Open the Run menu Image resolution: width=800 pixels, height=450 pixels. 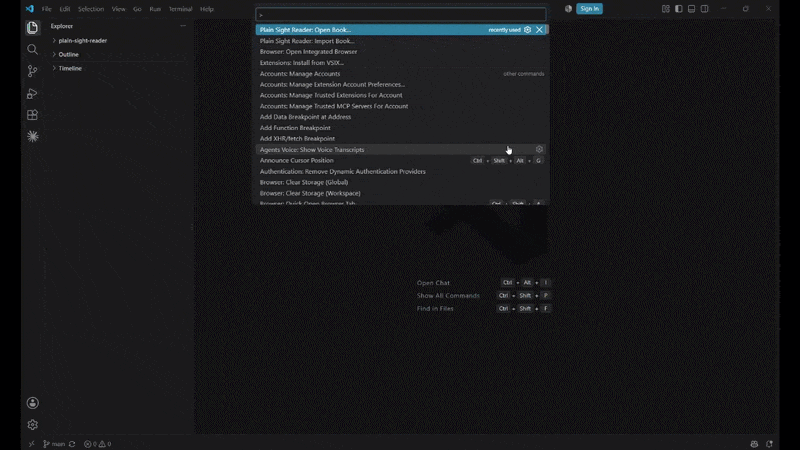(155, 9)
